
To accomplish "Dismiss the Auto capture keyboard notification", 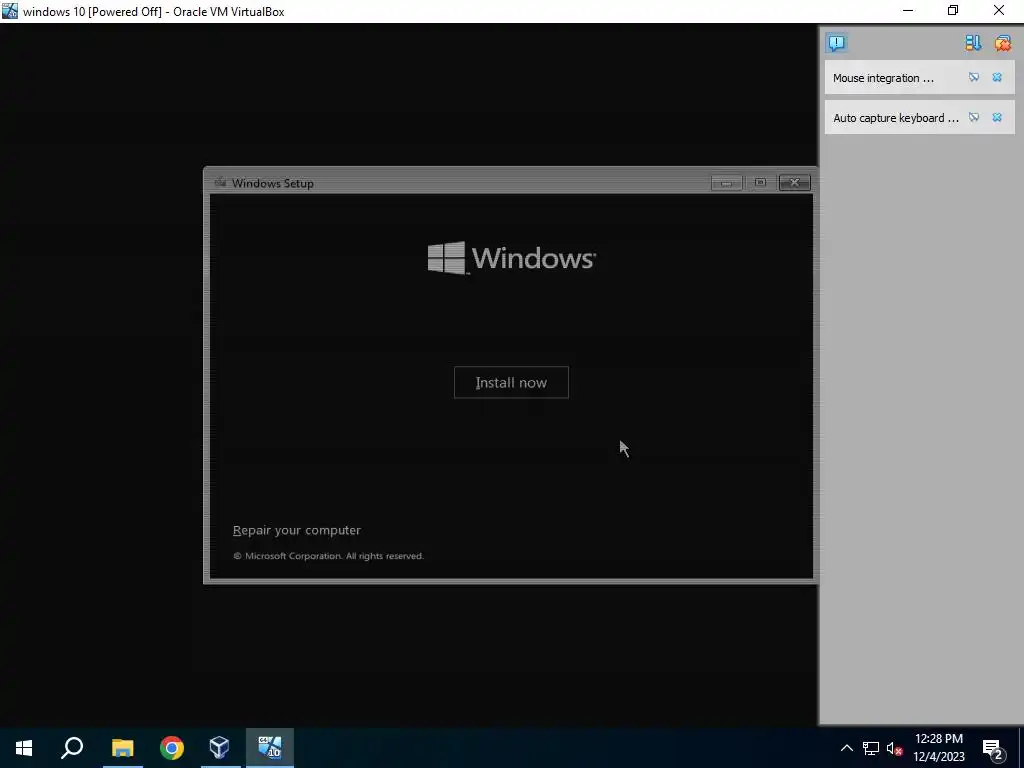I will click(997, 118).
